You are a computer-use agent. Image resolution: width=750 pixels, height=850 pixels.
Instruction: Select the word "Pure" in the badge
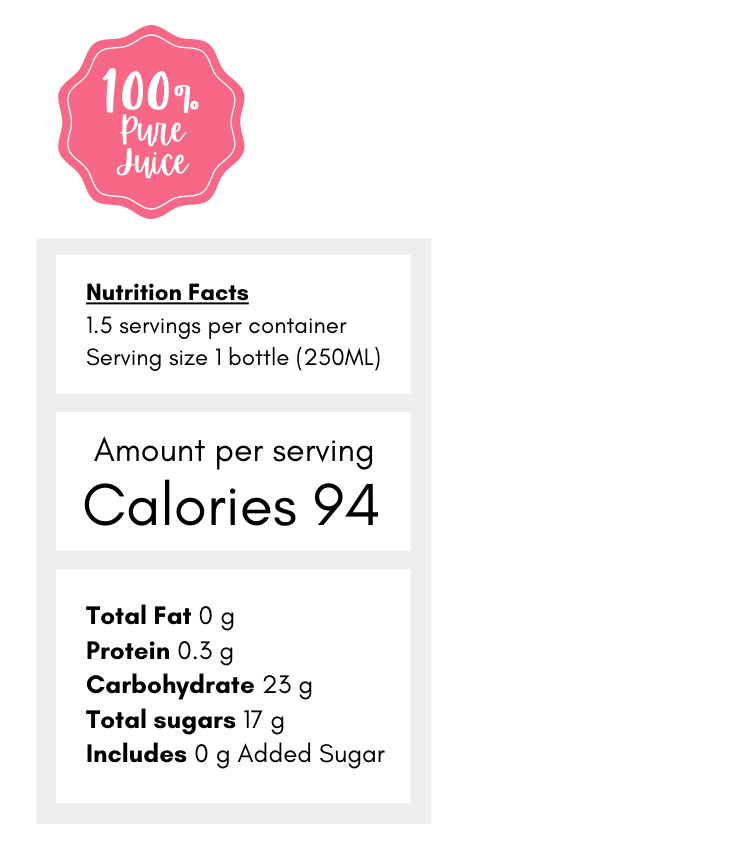coord(153,131)
